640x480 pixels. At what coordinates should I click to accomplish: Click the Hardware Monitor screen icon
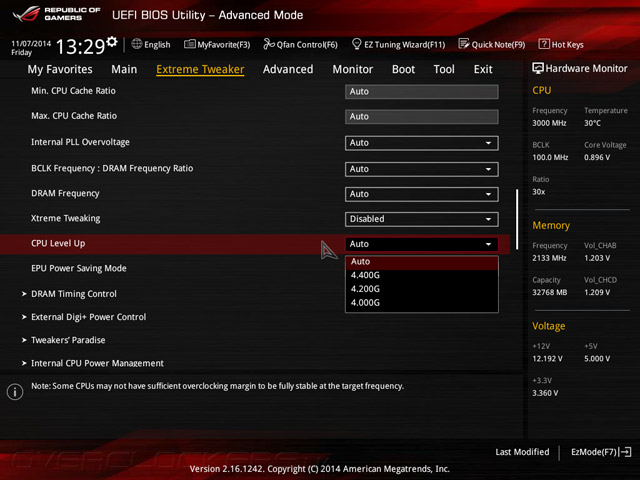538,68
